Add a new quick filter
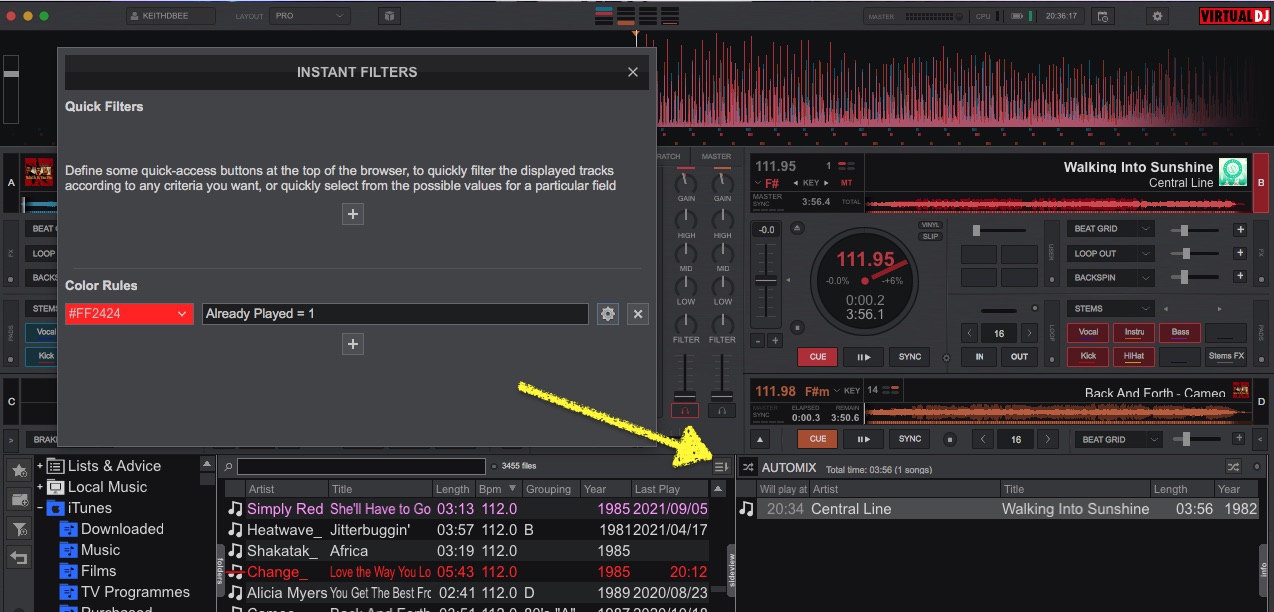 click(352, 214)
